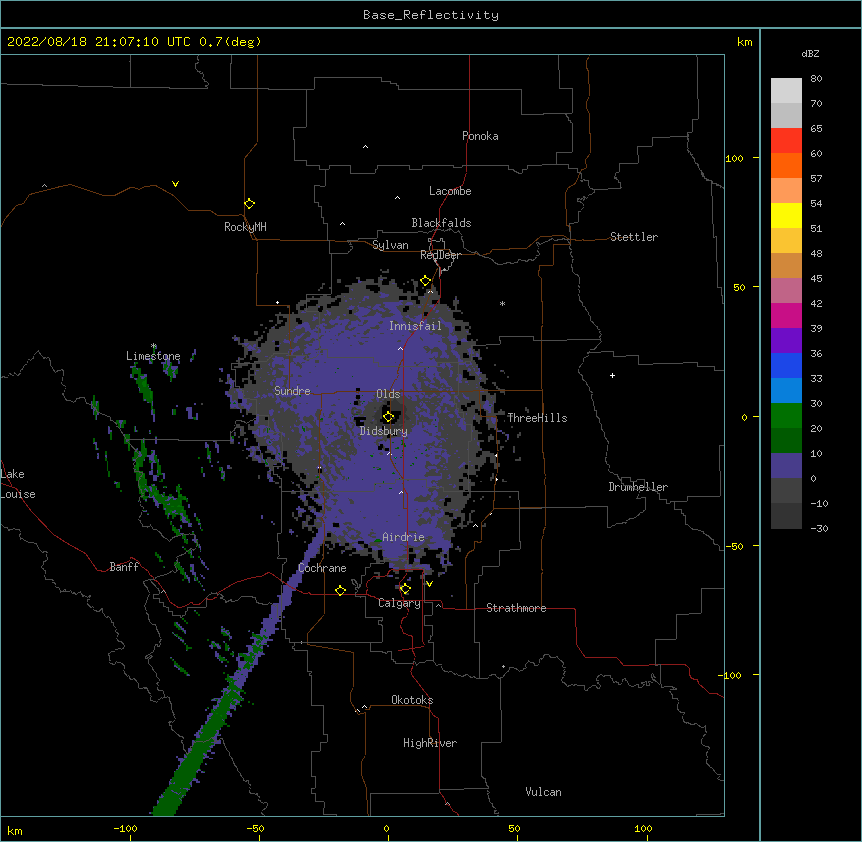Viewport: 862px width, 842px height.
Task: Click the Airdrie city label
Action: [x=403, y=537]
